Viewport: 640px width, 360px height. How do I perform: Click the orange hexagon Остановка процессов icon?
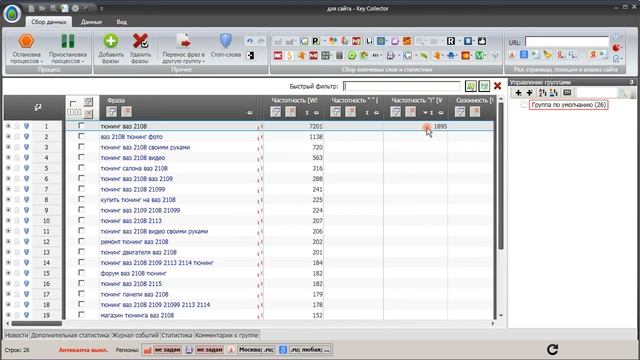[x=26, y=41]
